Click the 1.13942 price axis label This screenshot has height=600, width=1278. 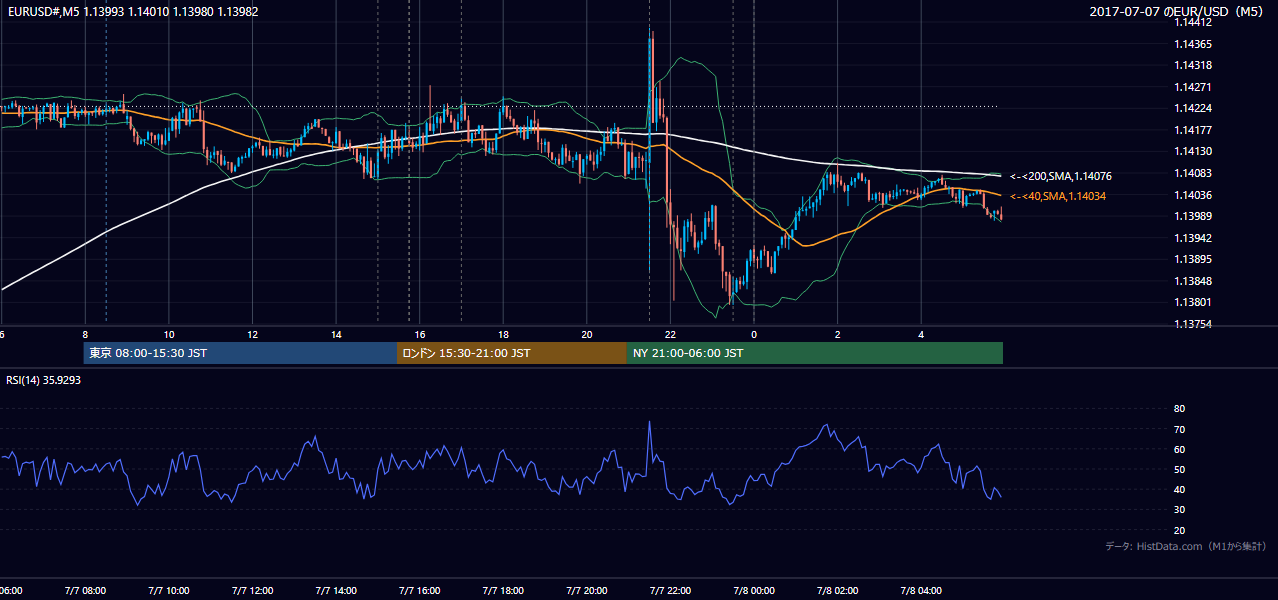tap(1195, 238)
